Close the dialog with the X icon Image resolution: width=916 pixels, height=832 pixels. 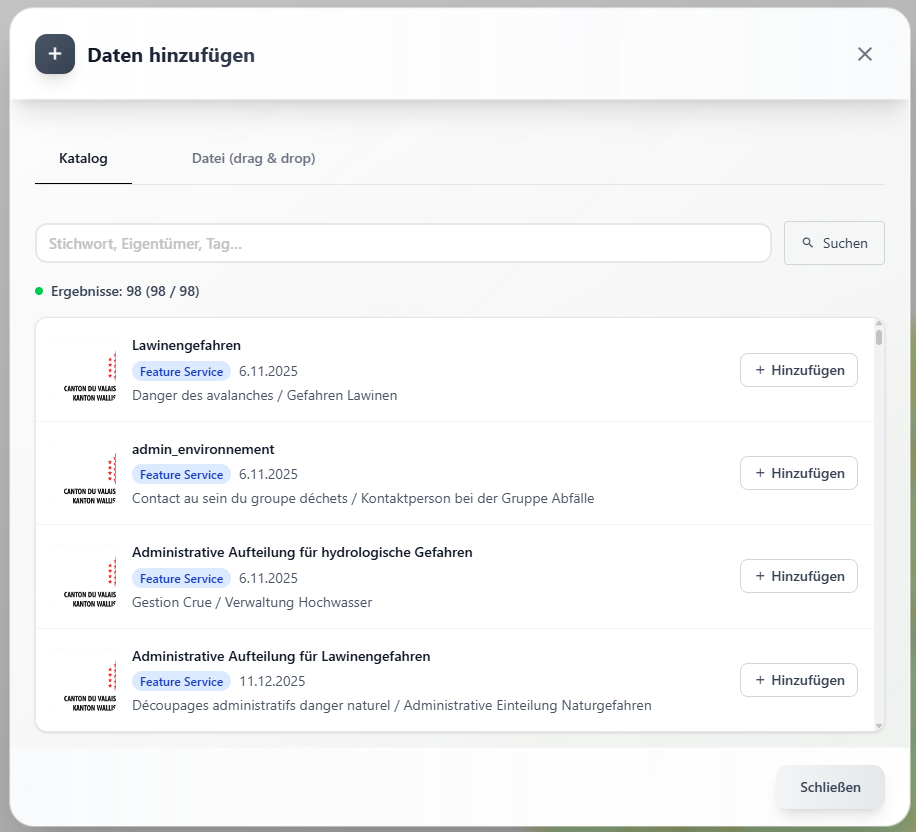click(x=865, y=54)
